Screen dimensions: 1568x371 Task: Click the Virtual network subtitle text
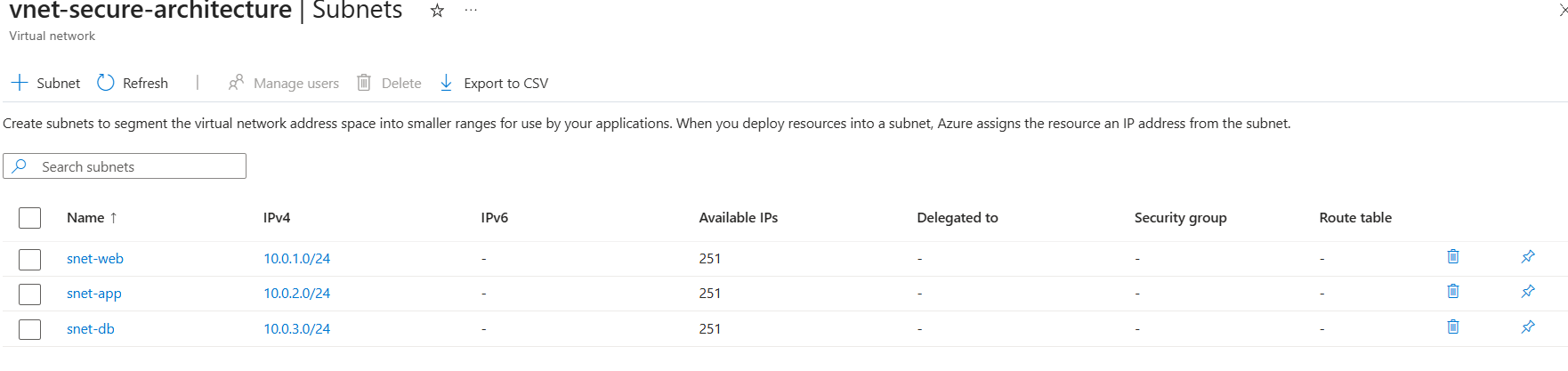[52, 36]
